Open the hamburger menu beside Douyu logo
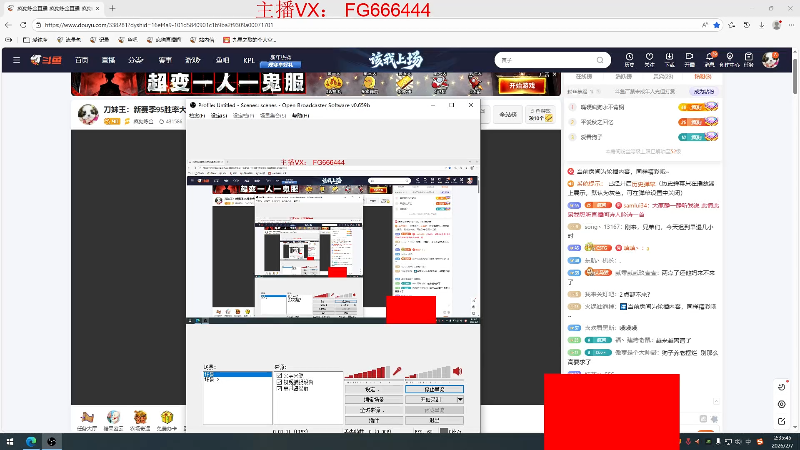 point(16,60)
